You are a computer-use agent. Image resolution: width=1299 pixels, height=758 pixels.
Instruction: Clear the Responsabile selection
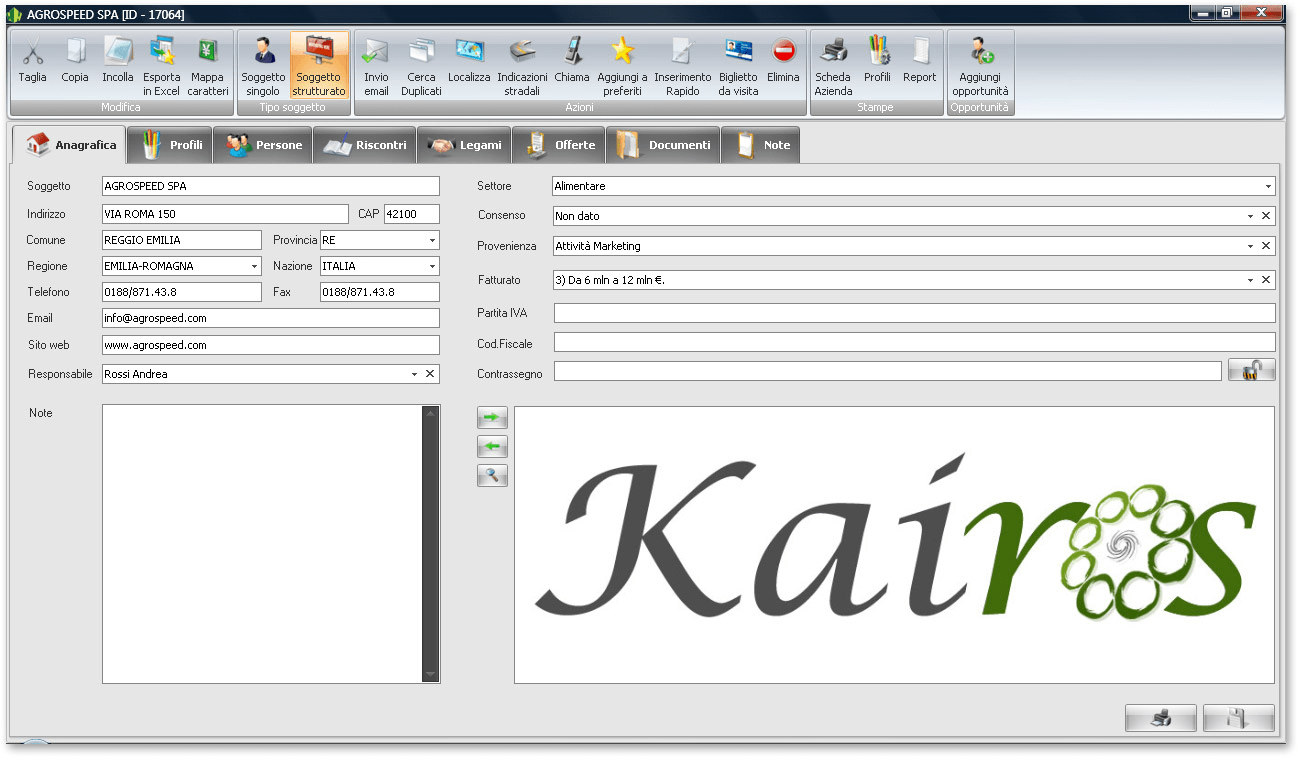point(430,374)
